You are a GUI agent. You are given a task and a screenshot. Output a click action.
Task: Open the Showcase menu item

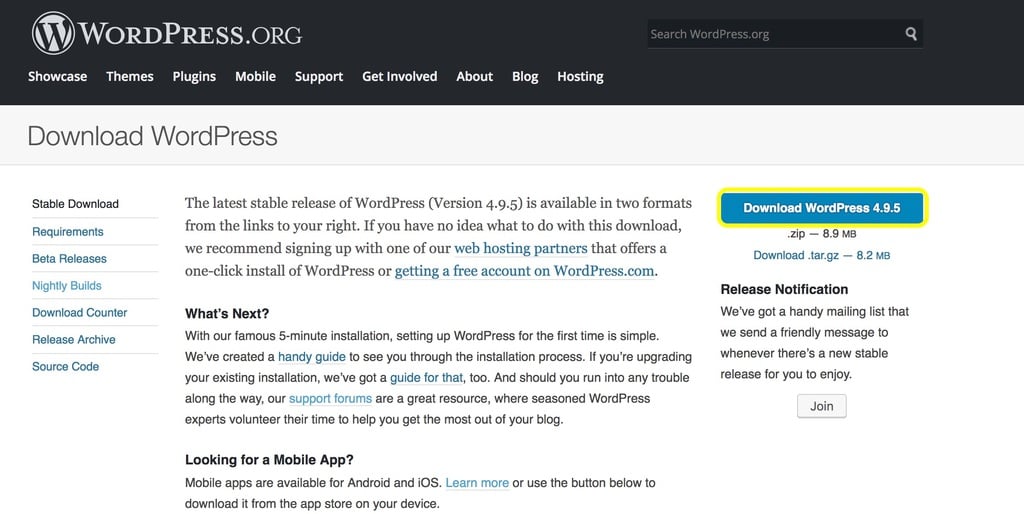(57, 76)
